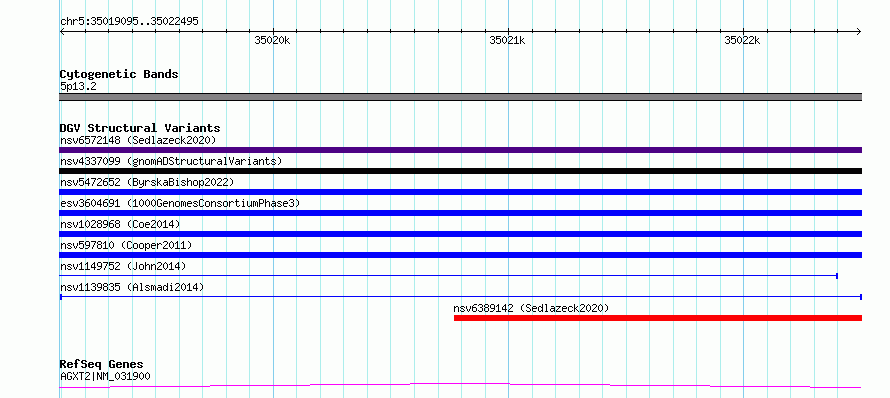Click the esv3604691 (1000GenomesConsortiumPhase3) label
Screen dimensions: 890x398
(180, 203)
